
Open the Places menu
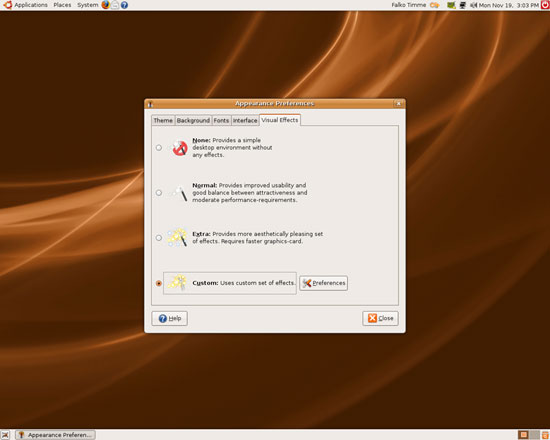coord(62,5)
